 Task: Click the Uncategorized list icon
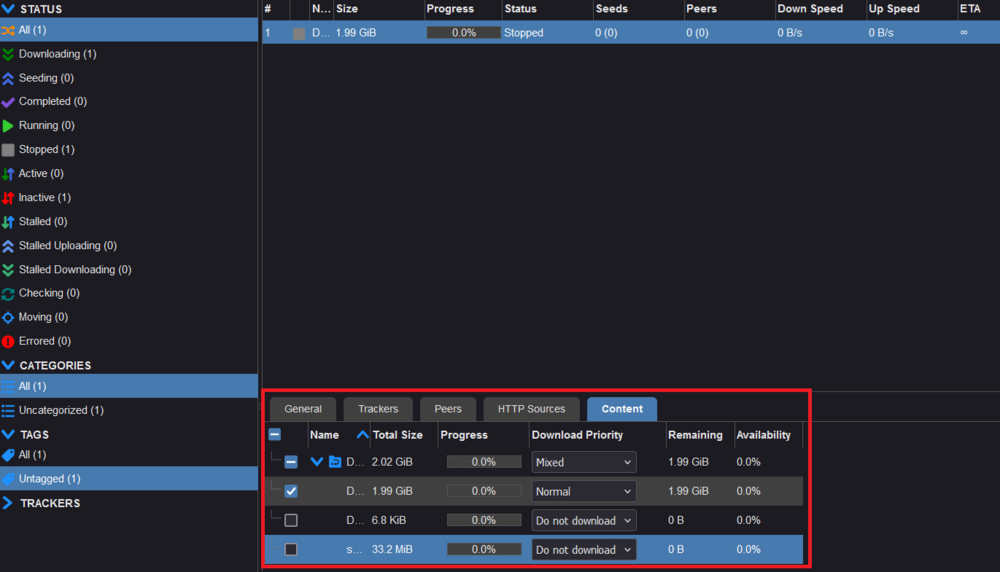coord(8,410)
